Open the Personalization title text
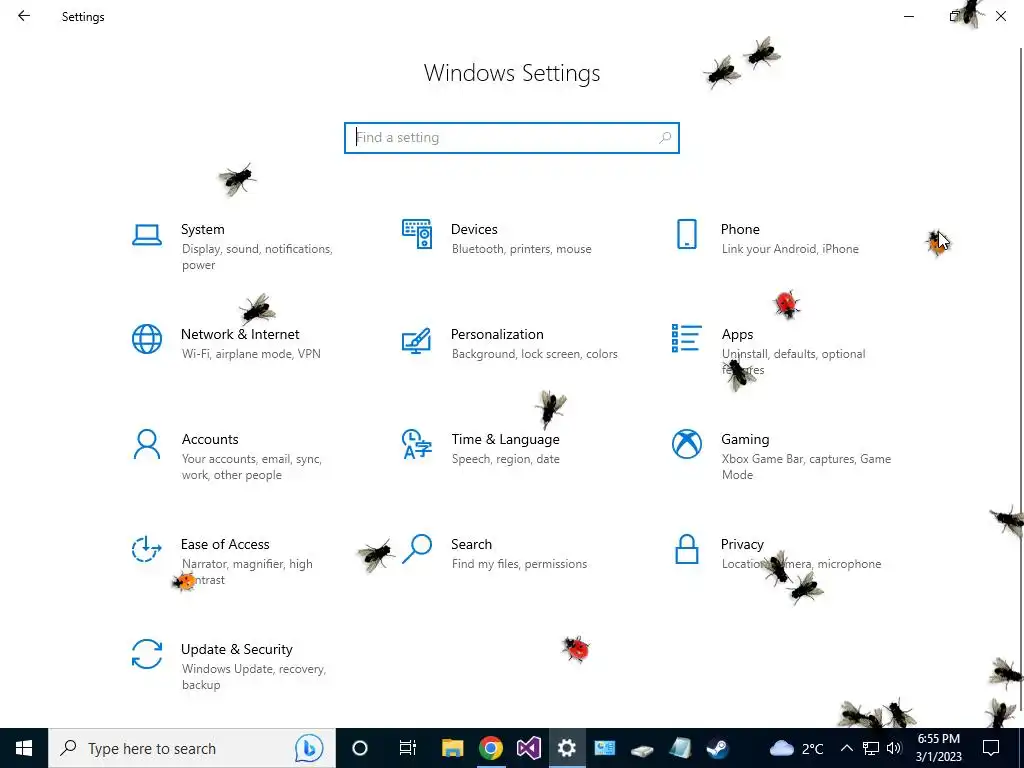 497,334
